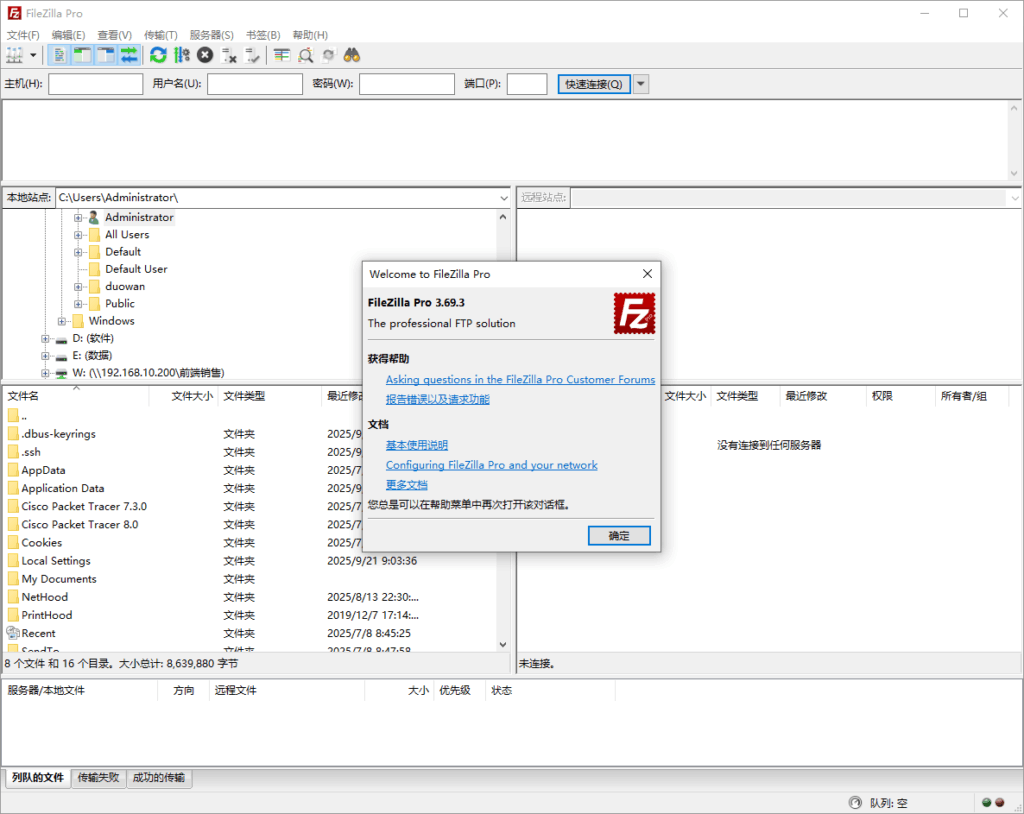The image size is (1024, 814).
Task: Refresh the file and folder listings
Action: 158,55
